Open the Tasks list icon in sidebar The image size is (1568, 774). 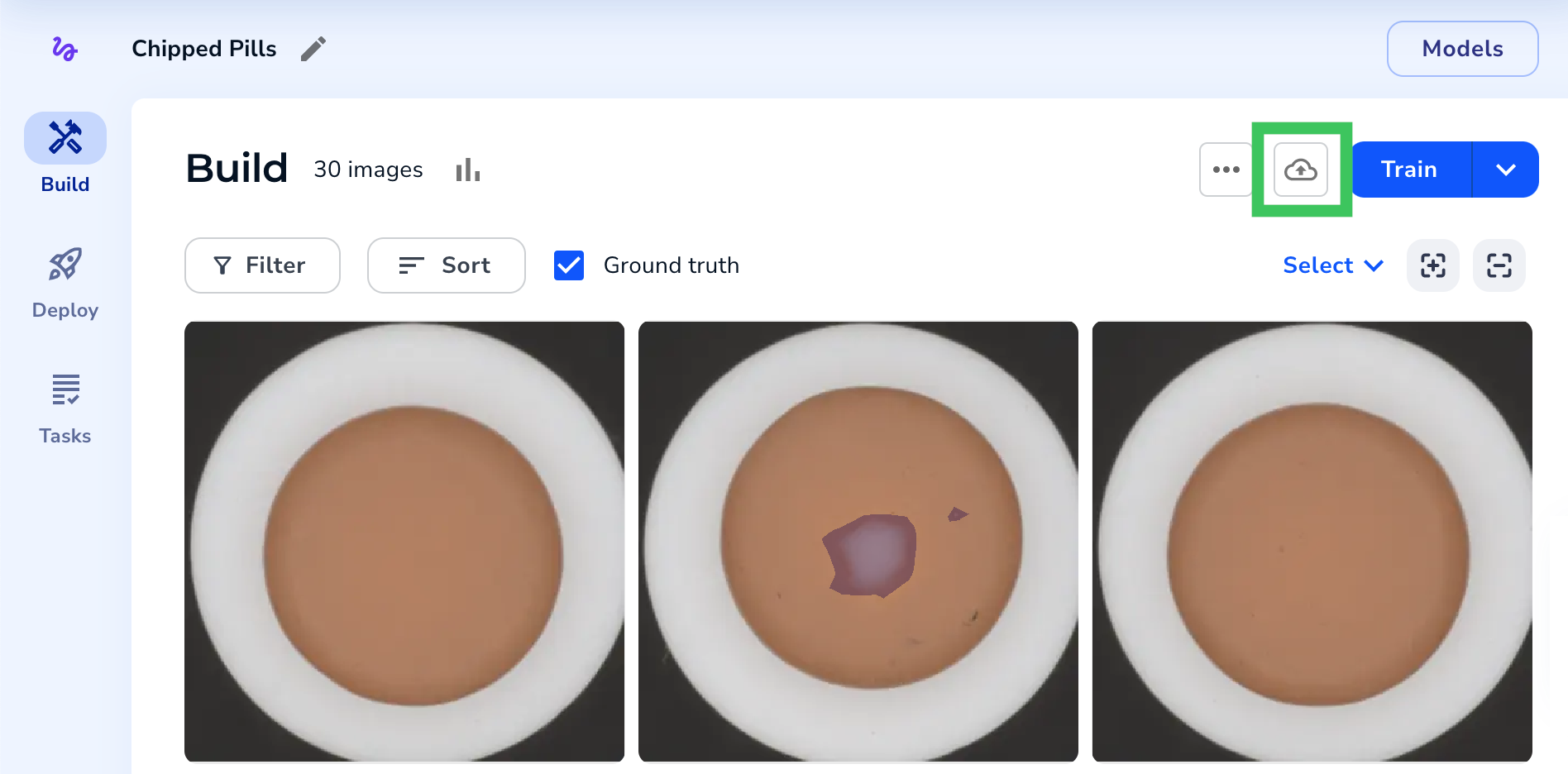point(65,389)
